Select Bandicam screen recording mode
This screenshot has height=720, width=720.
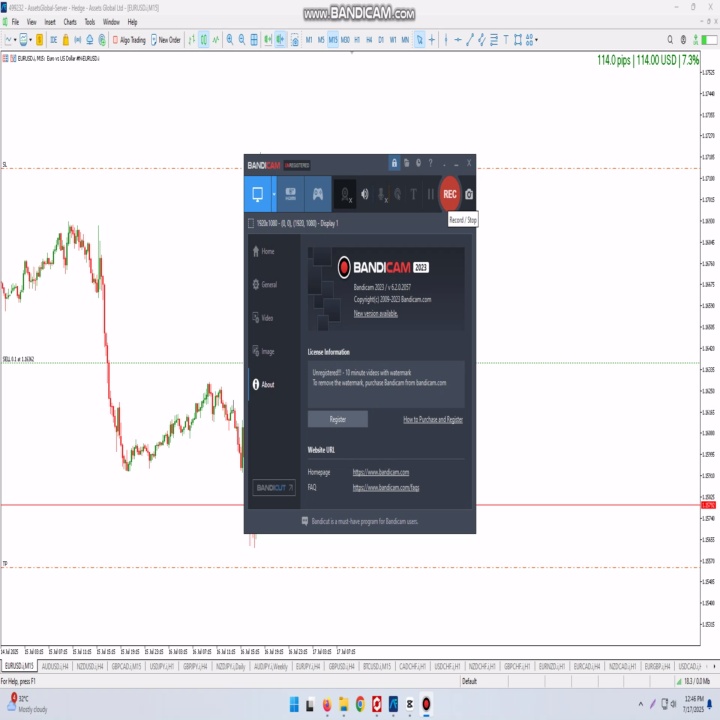258,194
